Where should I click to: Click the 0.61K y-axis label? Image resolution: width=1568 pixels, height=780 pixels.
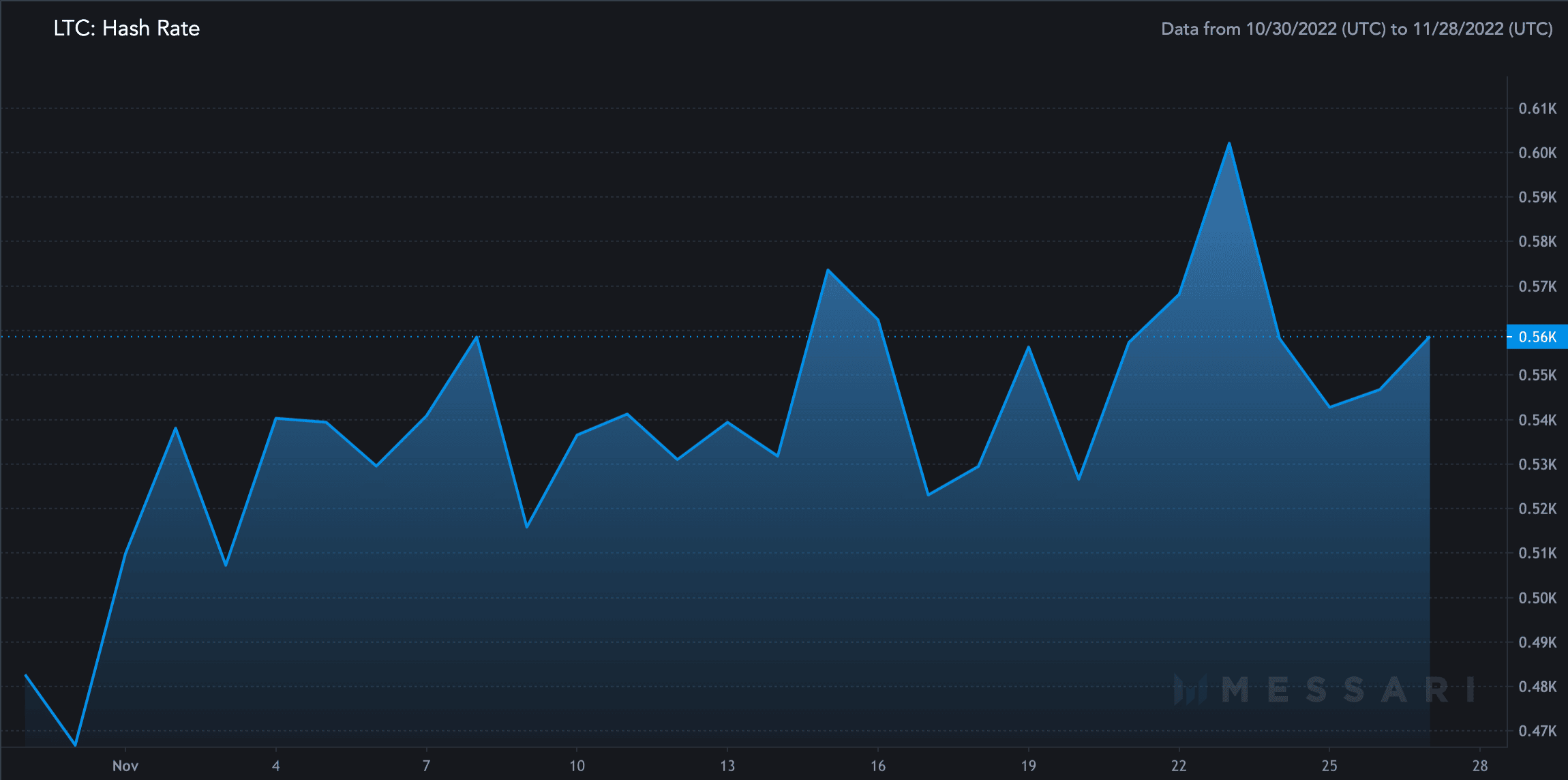pos(1538,108)
